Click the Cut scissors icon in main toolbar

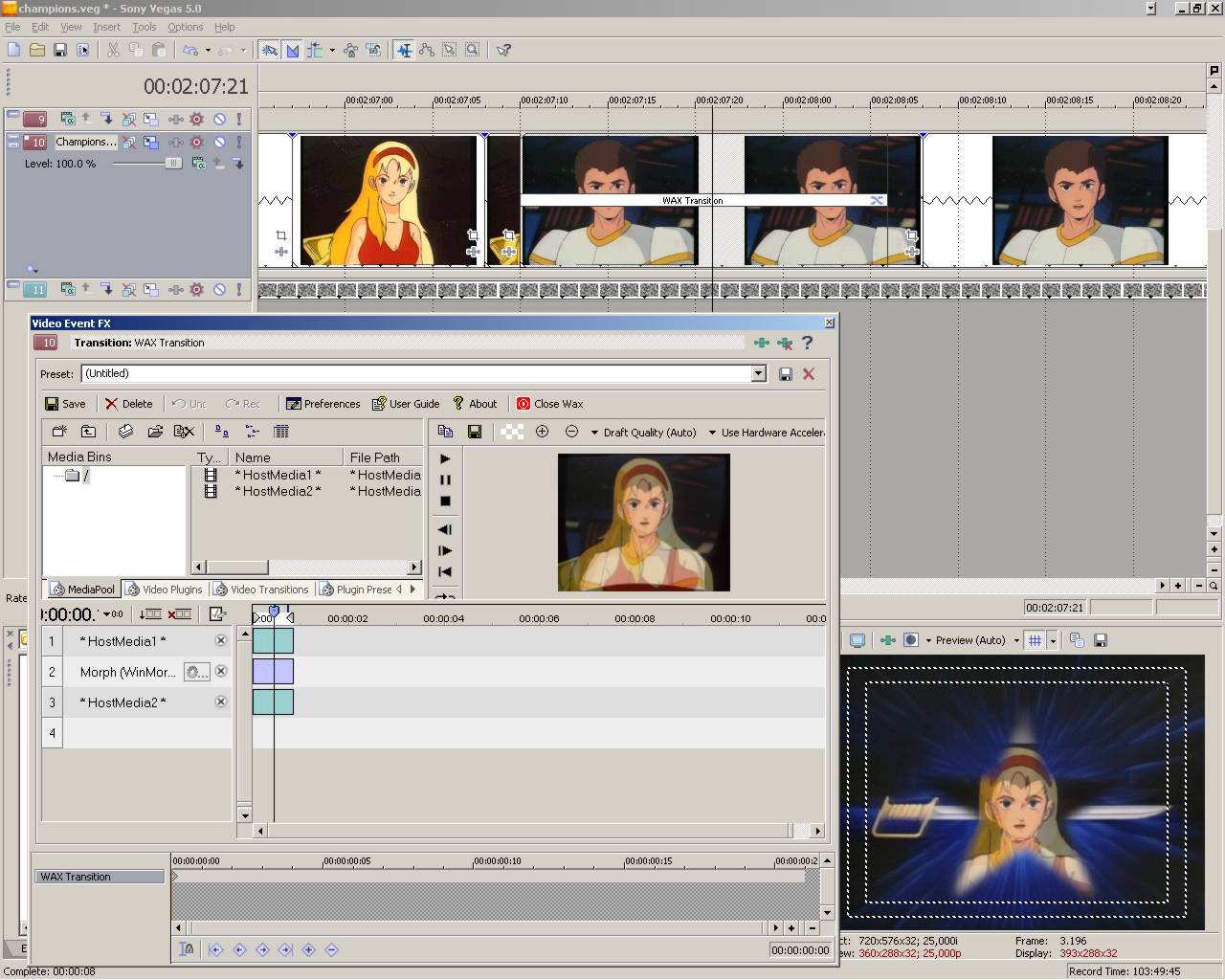tap(113, 50)
